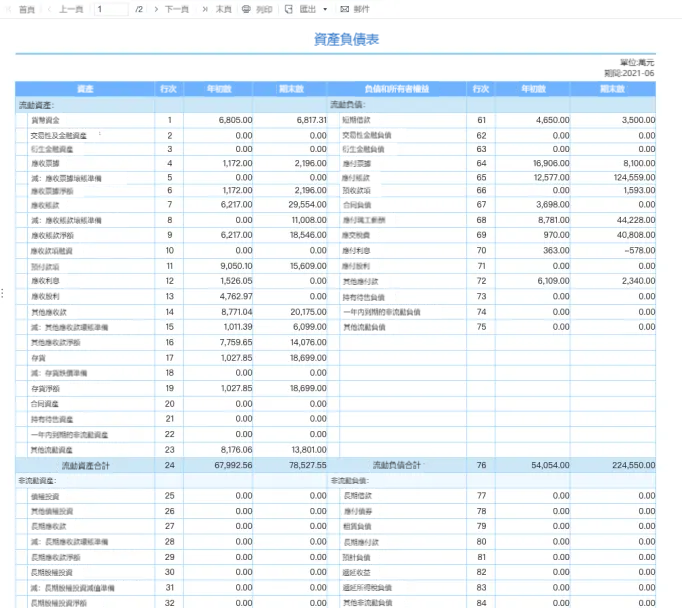Click the 郵件 toolbar label
Image resolution: width=682 pixels, height=608 pixels.
pyautogui.click(x=361, y=9)
